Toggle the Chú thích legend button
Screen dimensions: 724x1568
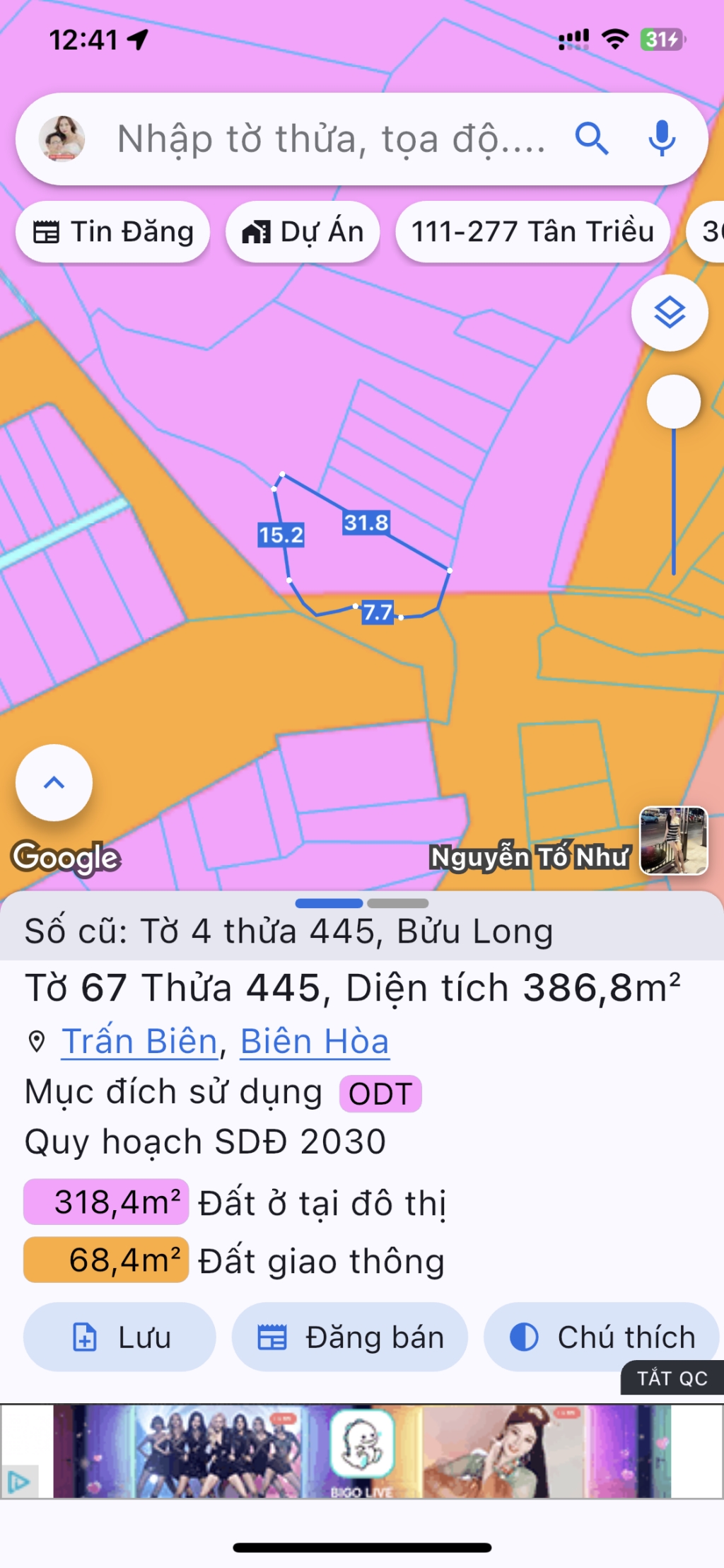click(x=602, y=1337)
